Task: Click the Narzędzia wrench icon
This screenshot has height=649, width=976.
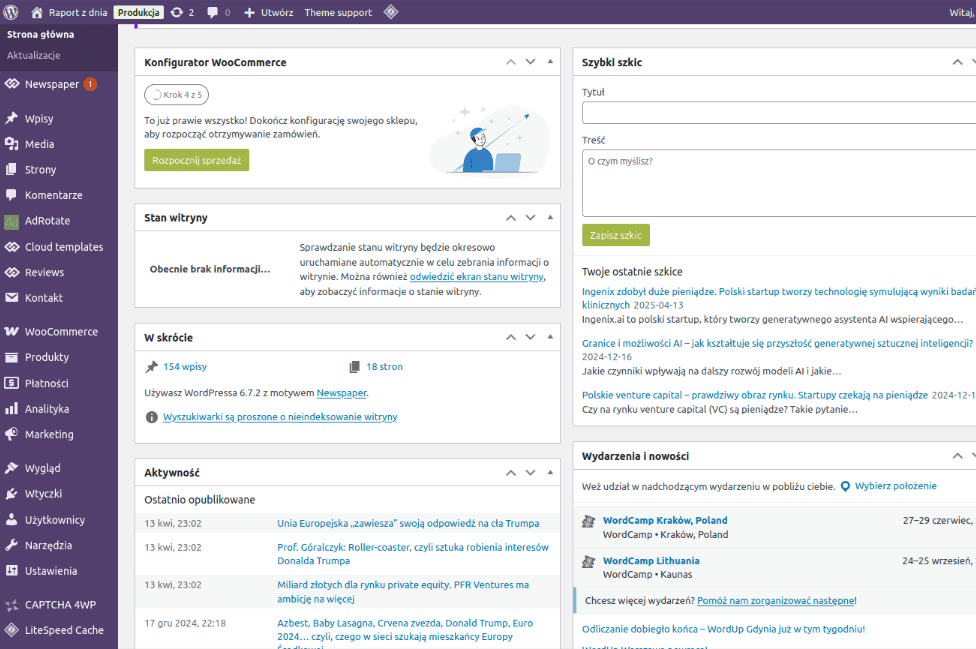Action: 12,545
